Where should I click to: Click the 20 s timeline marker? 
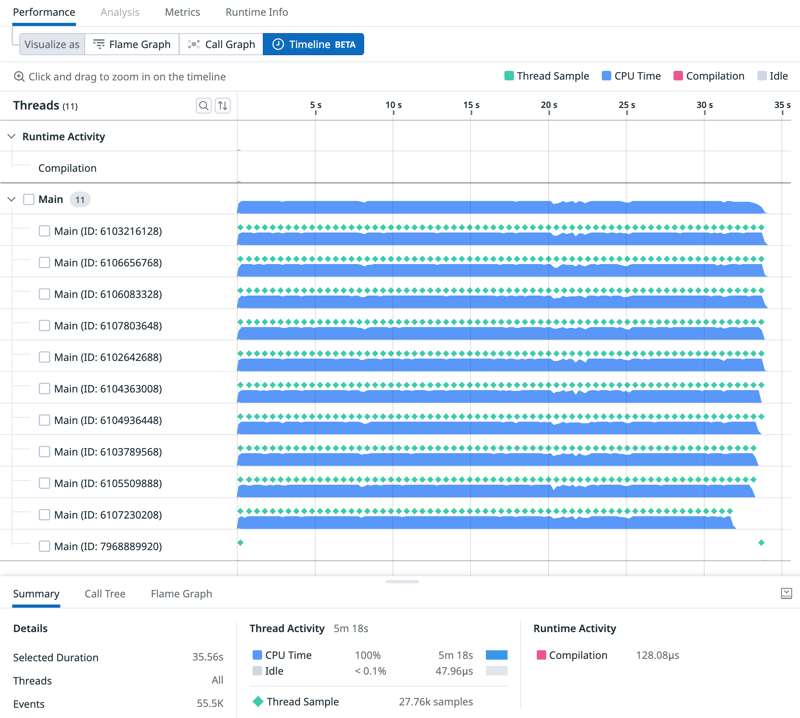pos(549,105)
